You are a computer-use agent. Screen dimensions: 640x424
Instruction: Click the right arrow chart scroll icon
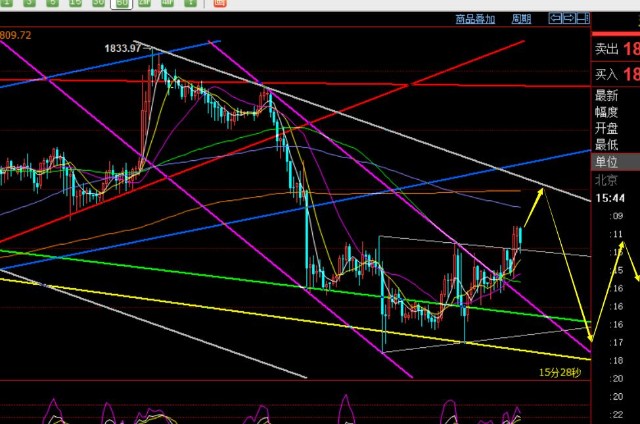click(x=569, y=18)
